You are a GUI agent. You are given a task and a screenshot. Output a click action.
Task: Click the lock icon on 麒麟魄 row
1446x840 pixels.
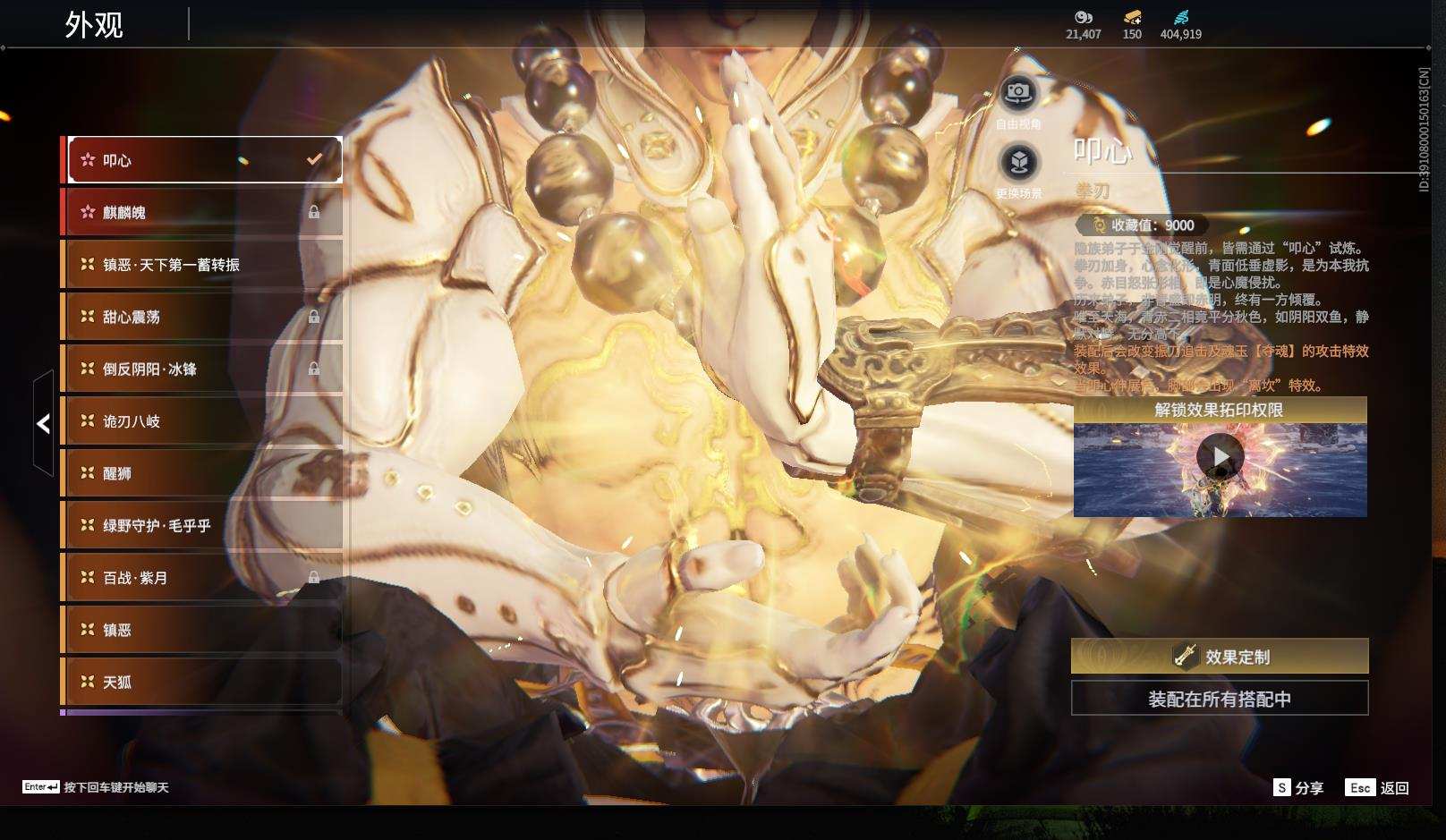[314, 212]
